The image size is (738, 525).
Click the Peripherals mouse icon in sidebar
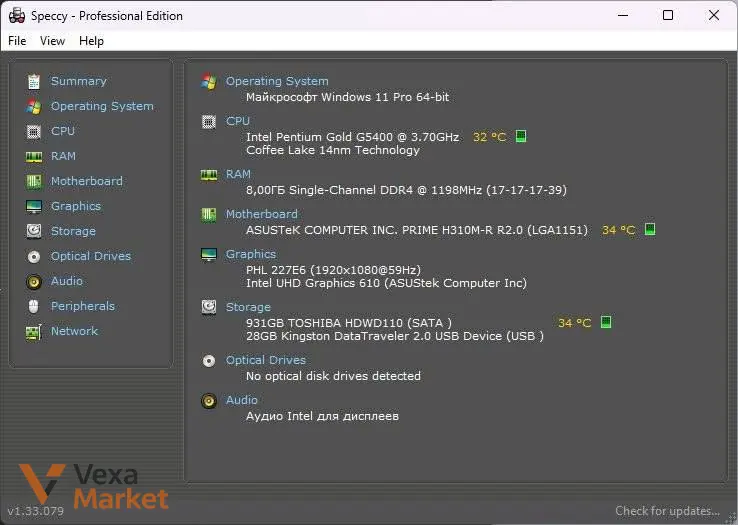tap(34, 307)
